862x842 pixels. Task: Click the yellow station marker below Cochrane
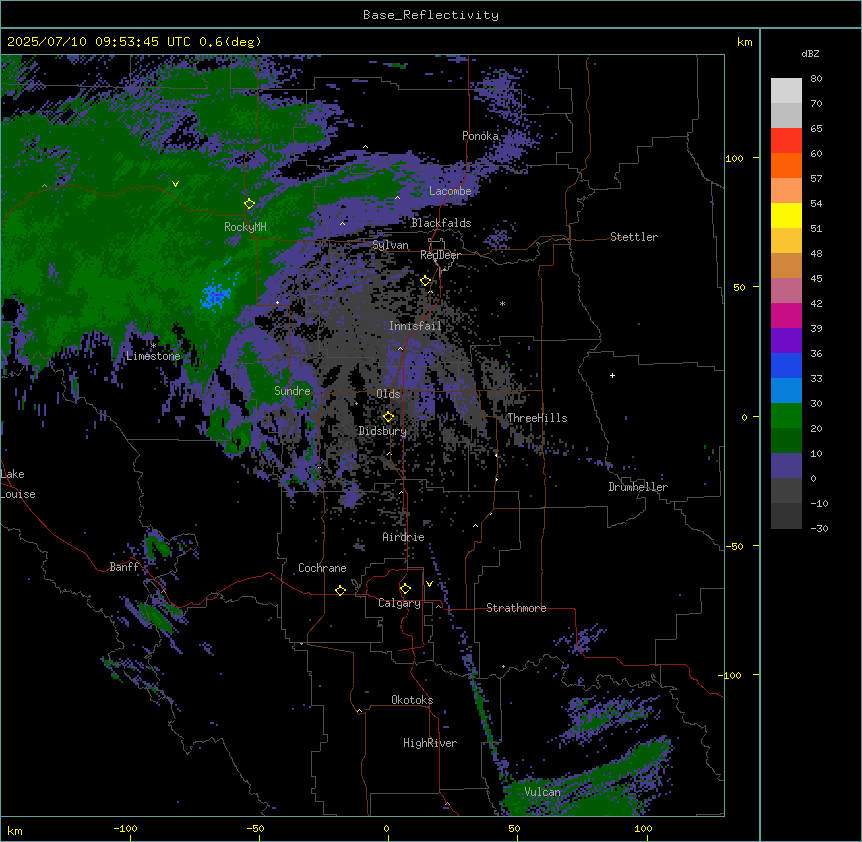[340, 590]
